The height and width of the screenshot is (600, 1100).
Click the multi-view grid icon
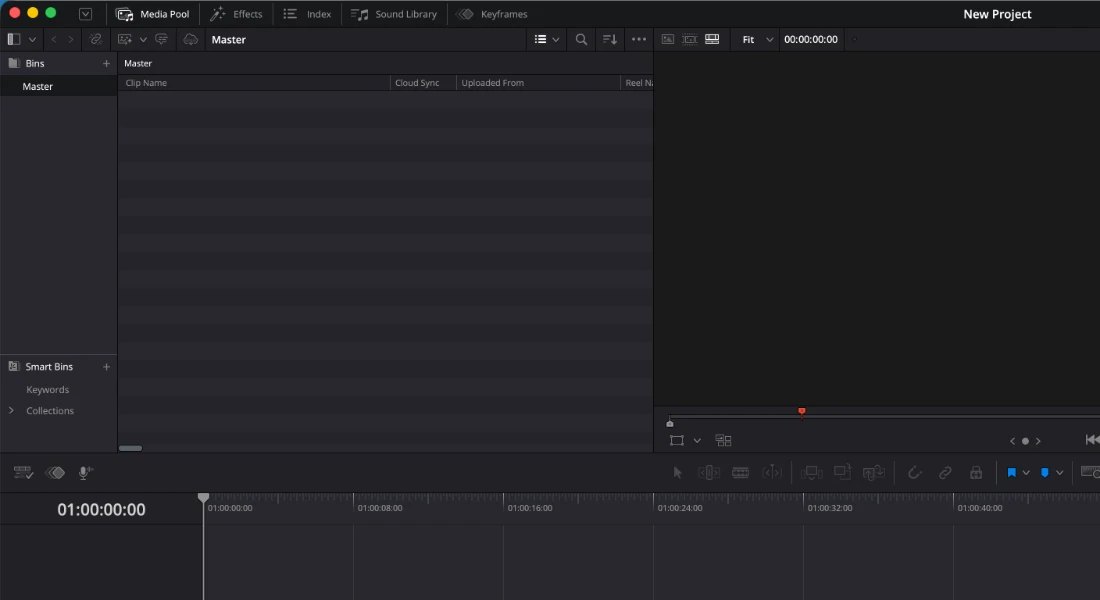pos(723,441)
